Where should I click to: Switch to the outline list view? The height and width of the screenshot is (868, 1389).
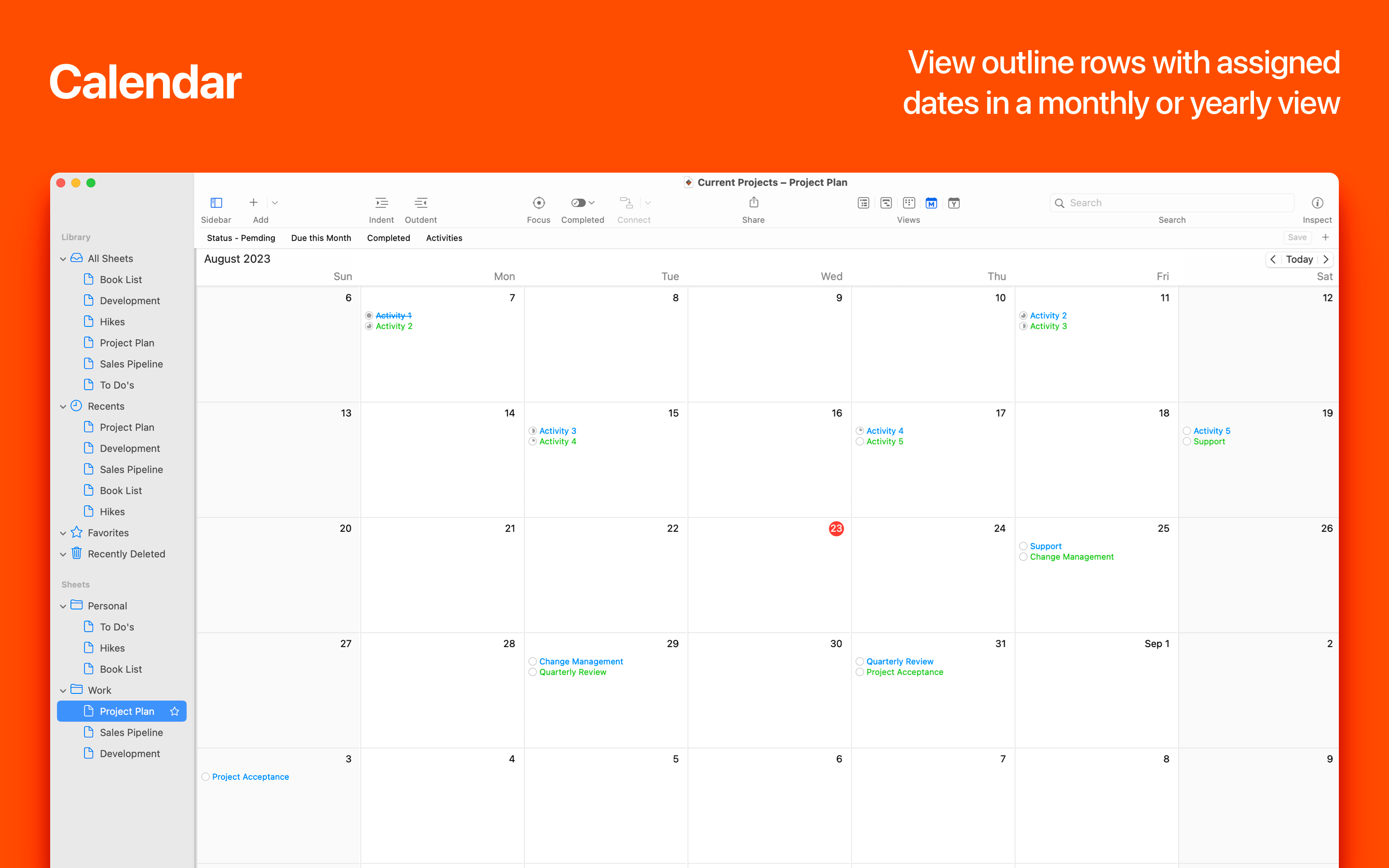click(863, 203)
